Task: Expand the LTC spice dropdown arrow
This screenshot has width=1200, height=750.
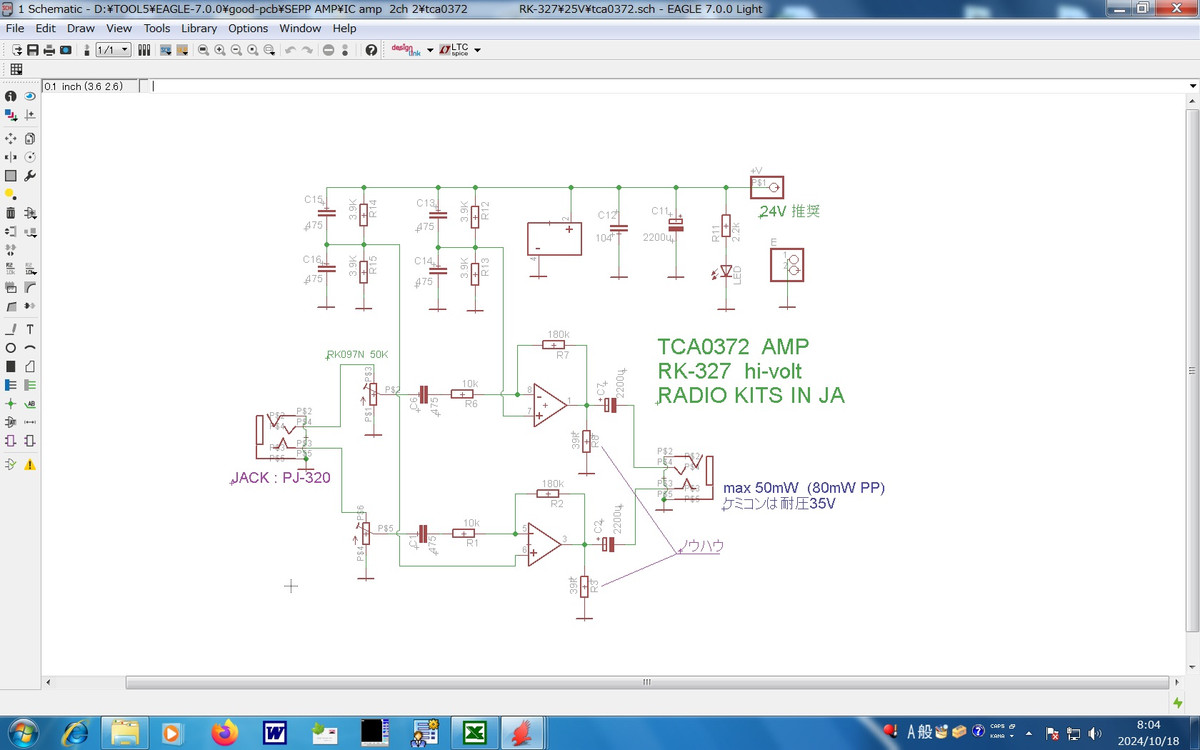Action: point(477,50)
